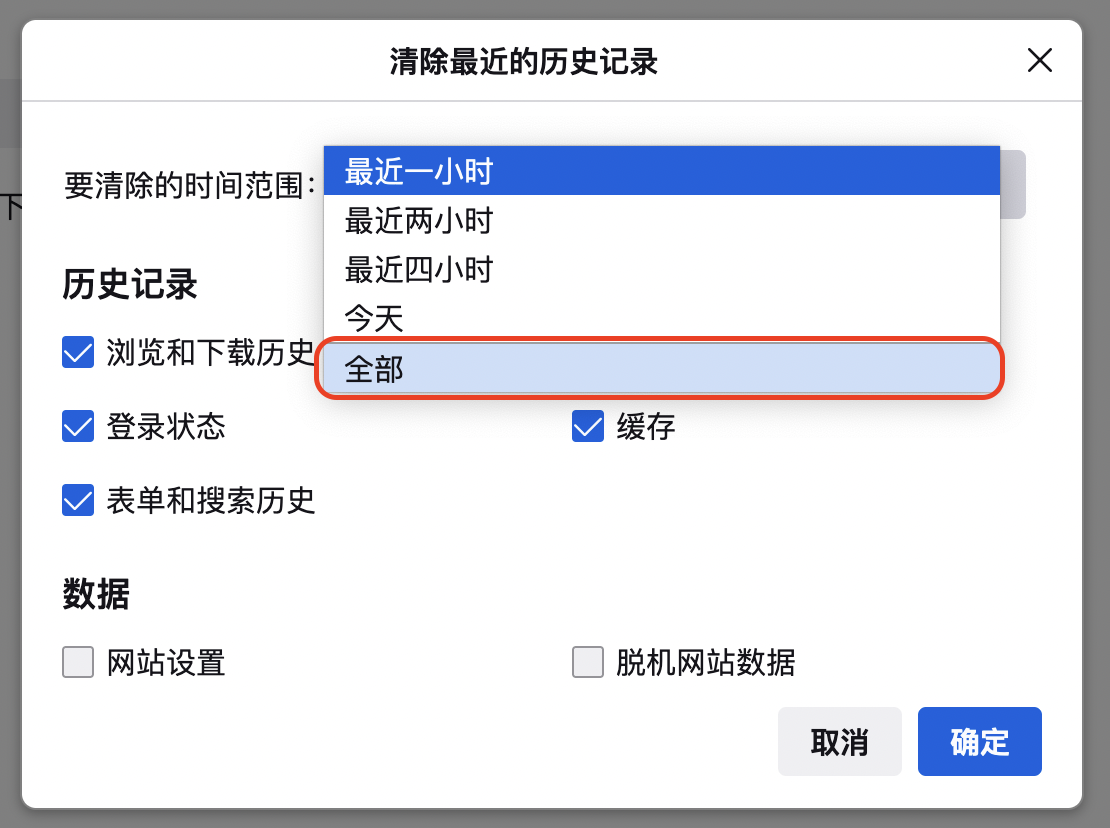1110x828 pixels.
Task: Enable the 网站设置 checkbox
Action: (78, 662)
